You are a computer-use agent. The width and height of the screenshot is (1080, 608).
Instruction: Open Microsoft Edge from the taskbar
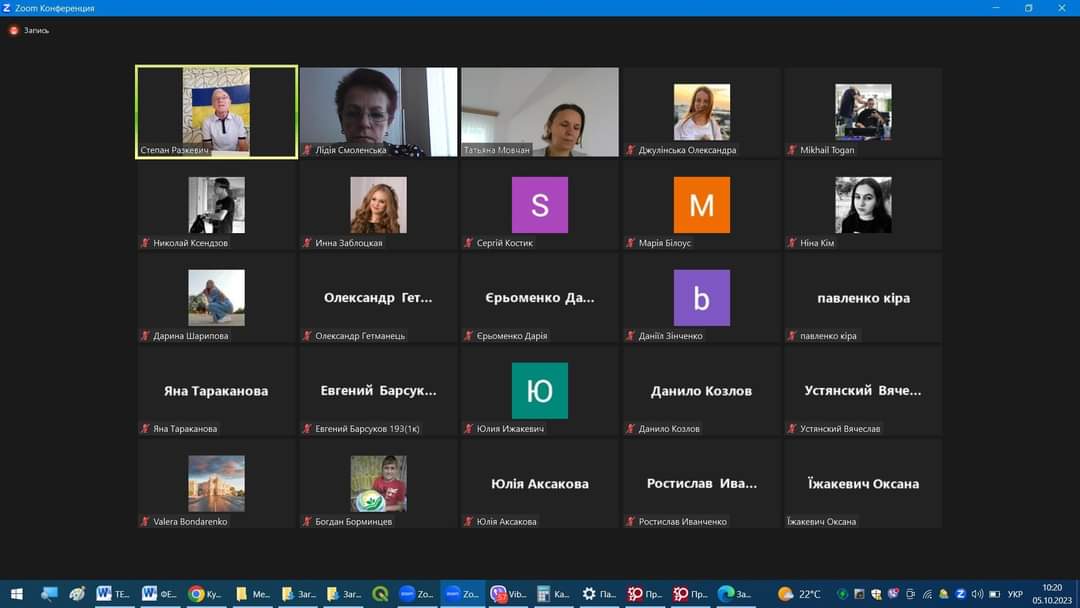click(726, 594)
